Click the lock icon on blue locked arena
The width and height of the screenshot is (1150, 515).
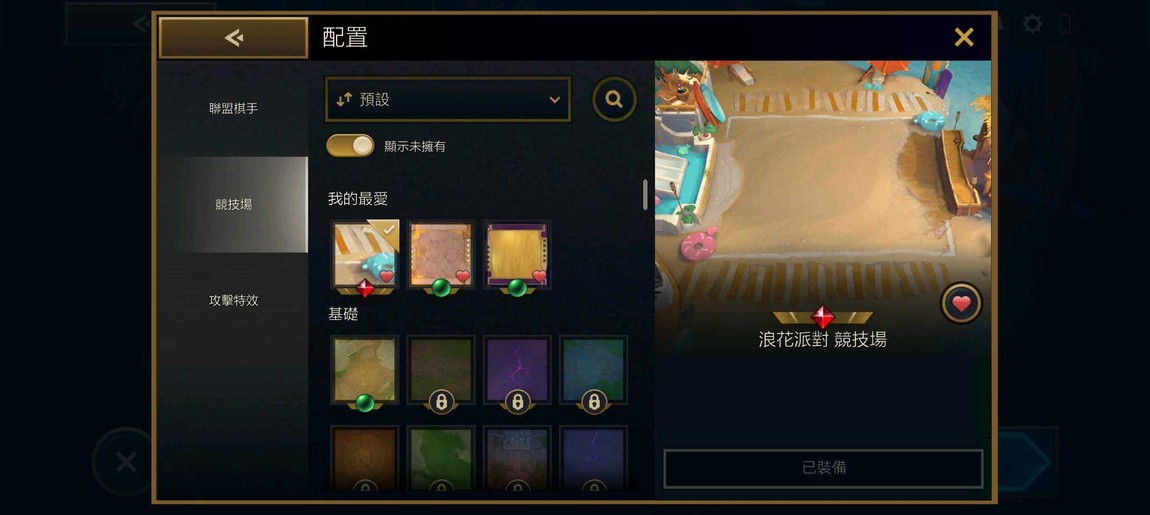coord(594,402)
